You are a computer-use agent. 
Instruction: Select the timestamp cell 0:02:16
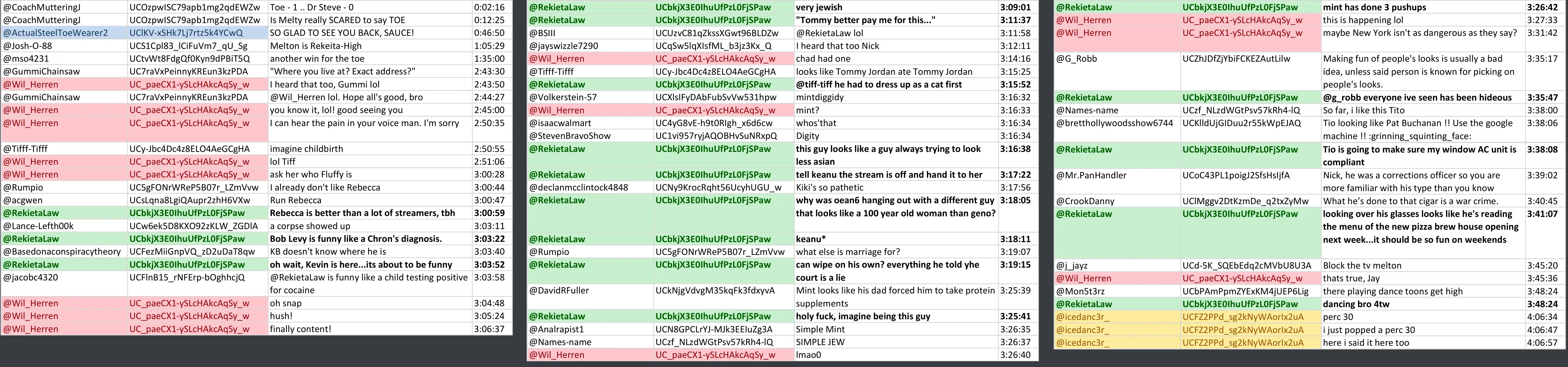click(x=492, y=7)
